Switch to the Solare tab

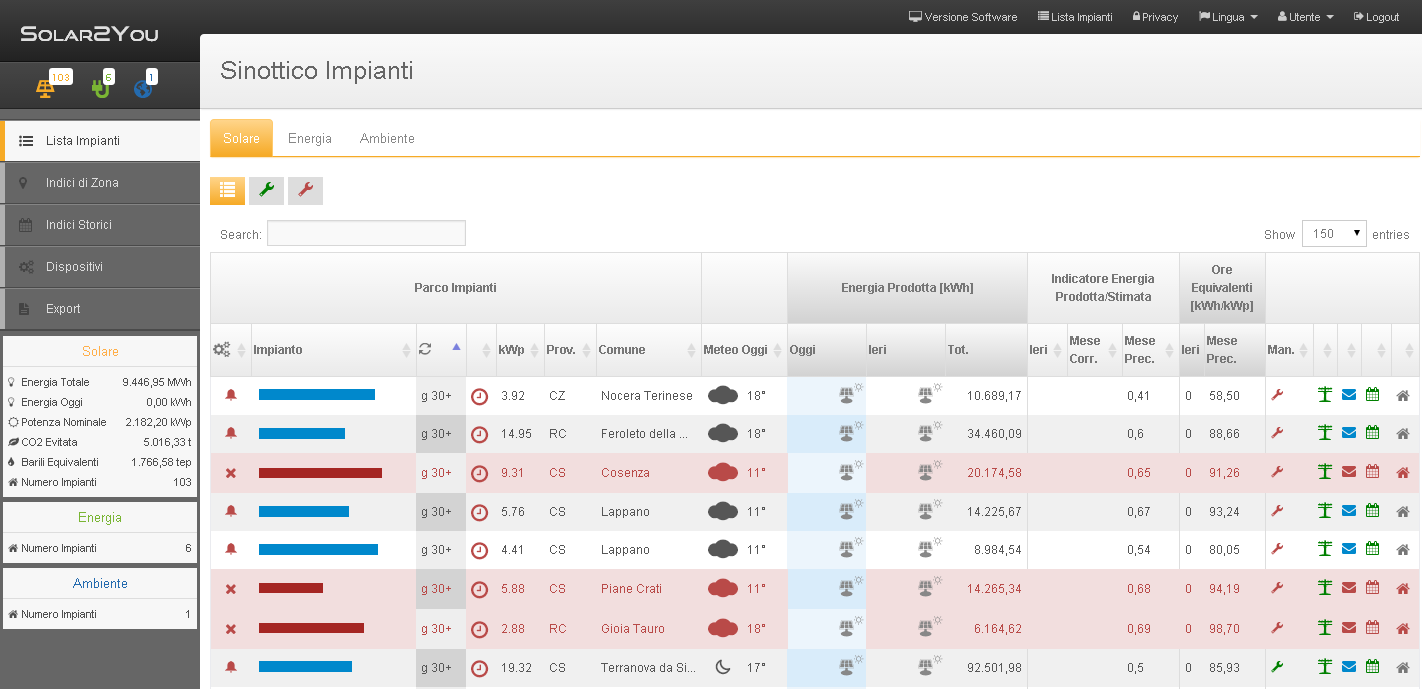[x=241, y=138]
